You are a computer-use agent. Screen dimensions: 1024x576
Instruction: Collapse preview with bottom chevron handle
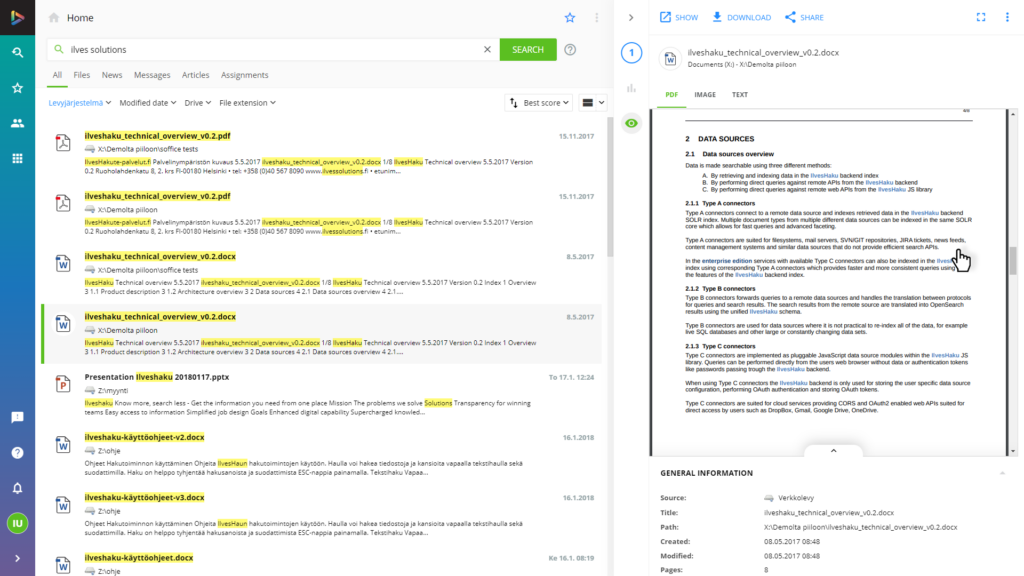pos(833,451)
